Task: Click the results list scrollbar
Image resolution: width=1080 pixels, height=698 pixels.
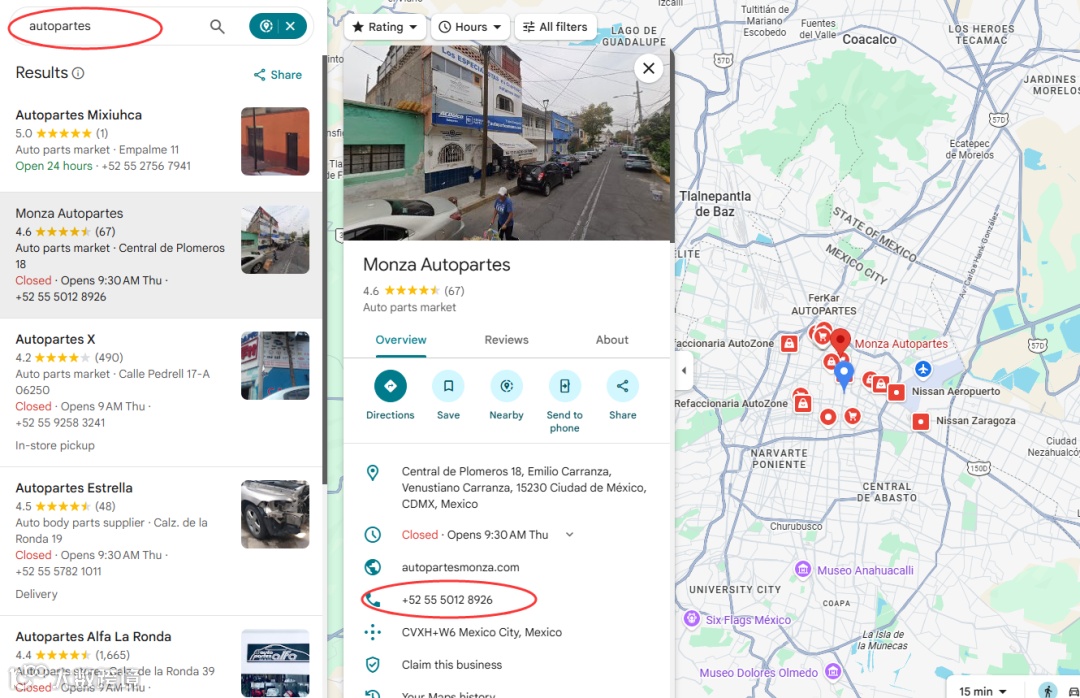Action: 324,269
